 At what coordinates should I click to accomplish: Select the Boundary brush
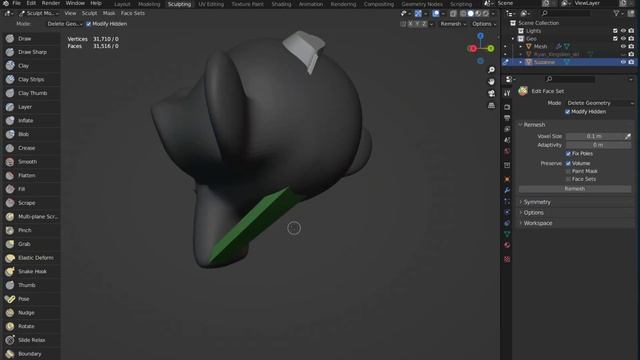(x=32, y=353)
